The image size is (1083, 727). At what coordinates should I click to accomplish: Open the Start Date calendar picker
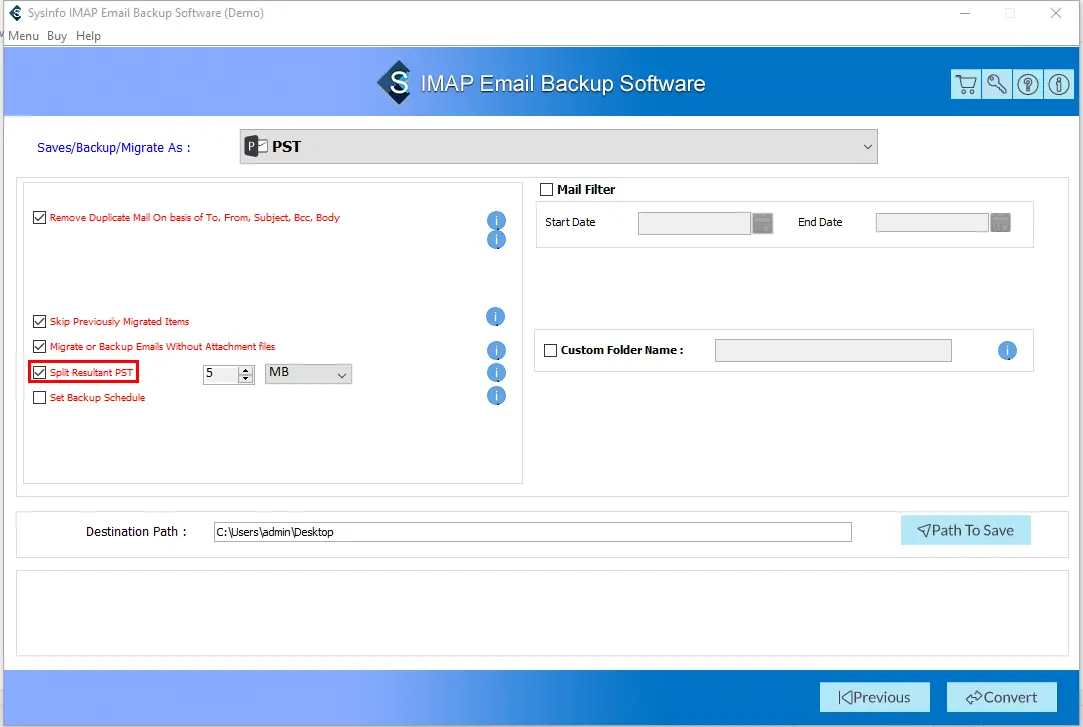(x=763, y=223)
